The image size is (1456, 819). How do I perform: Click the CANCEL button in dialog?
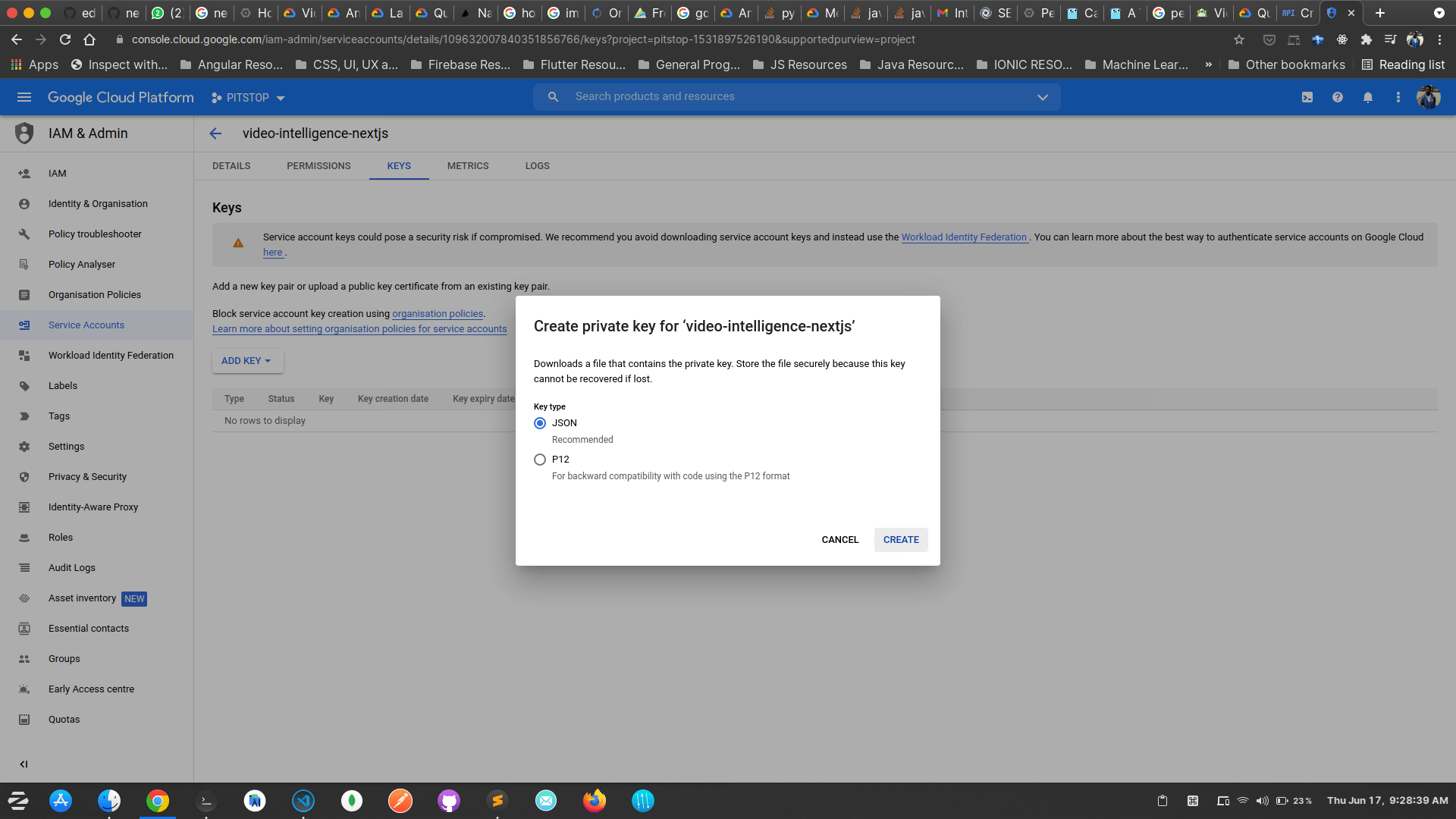[x=839, y=539]
